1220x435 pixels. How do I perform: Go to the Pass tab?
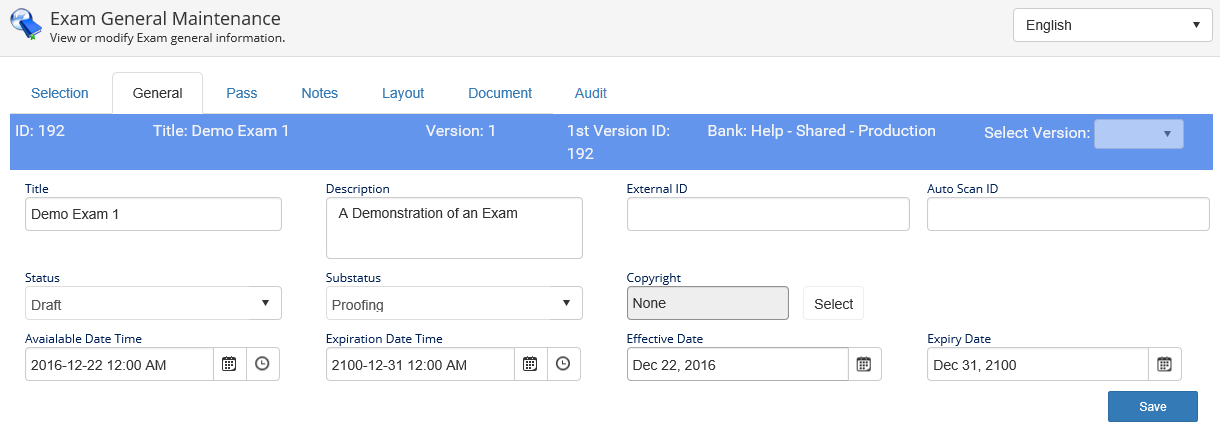[x=241, y=93]
